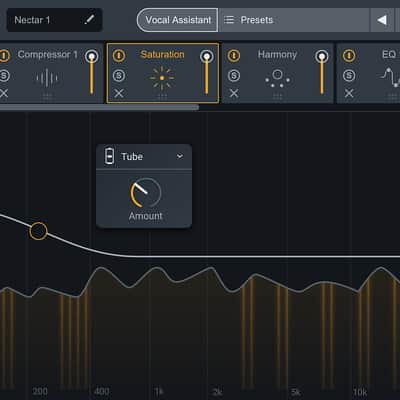400x400 pixels.
Task: Select the Compressor 1 module label
Action: click(x=47, y=54)
